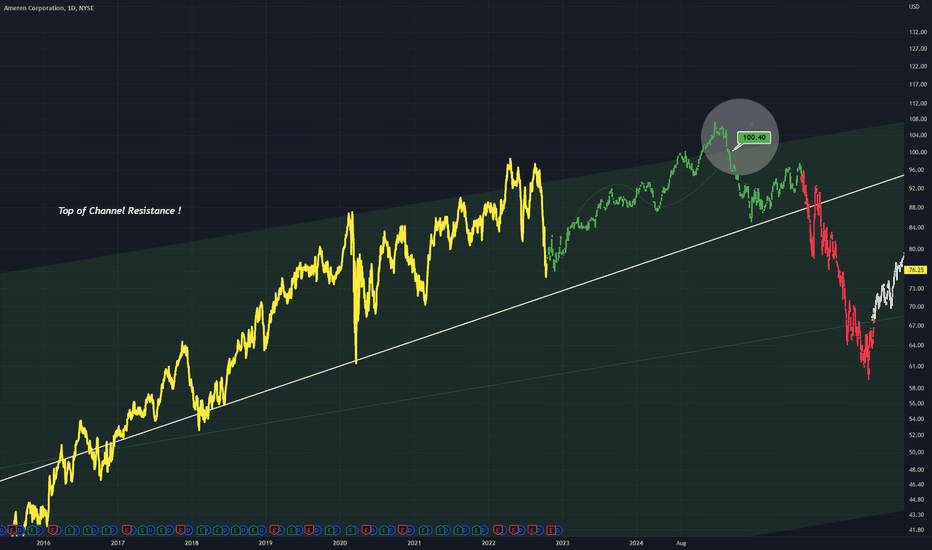This screenshot has height=550, width=932.
Task: Click the 2020 label on time axis
Action: tap(339, 543)
